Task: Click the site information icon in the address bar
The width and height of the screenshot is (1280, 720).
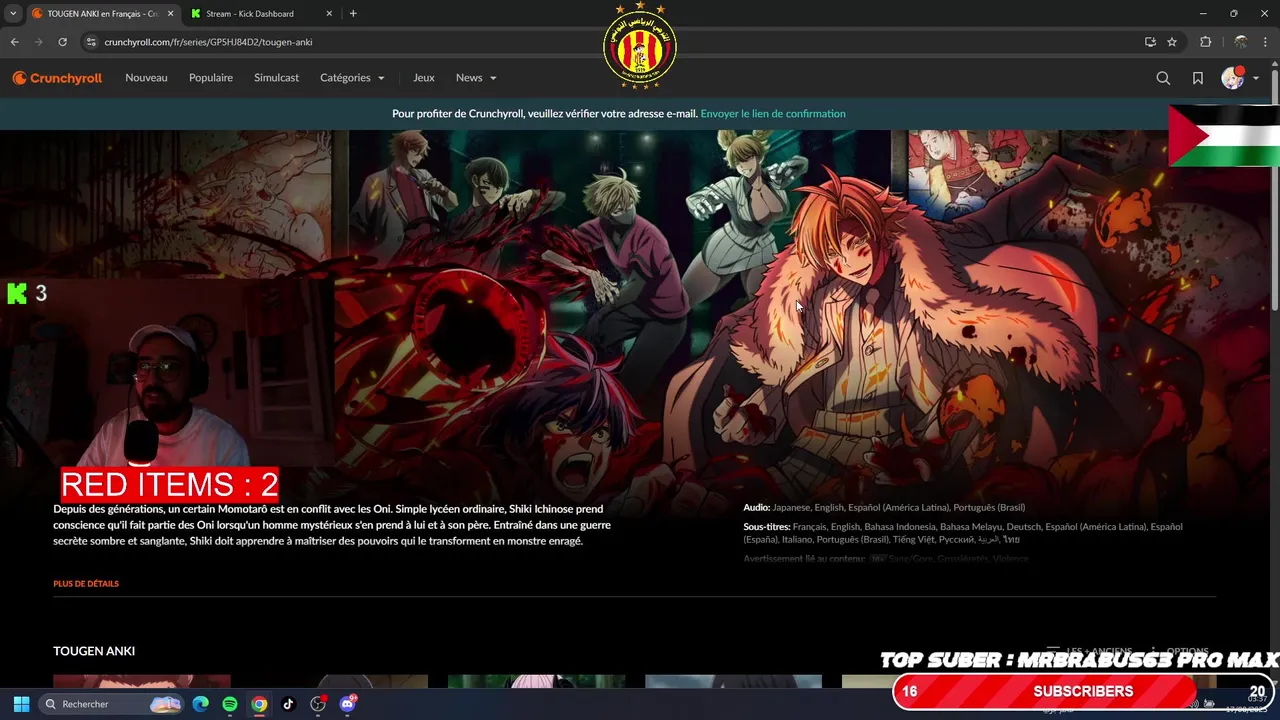Action: tap(91, 42)
